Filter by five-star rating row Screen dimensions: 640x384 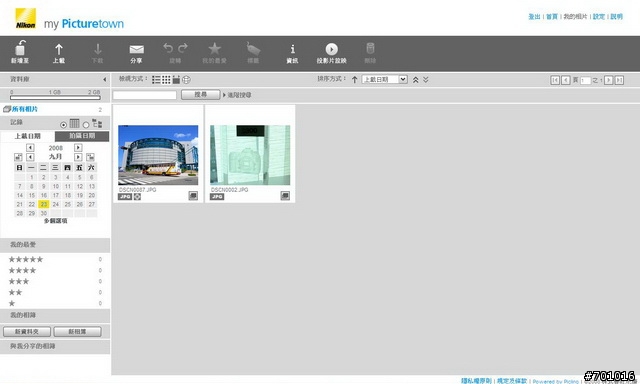tap(55, 260)
